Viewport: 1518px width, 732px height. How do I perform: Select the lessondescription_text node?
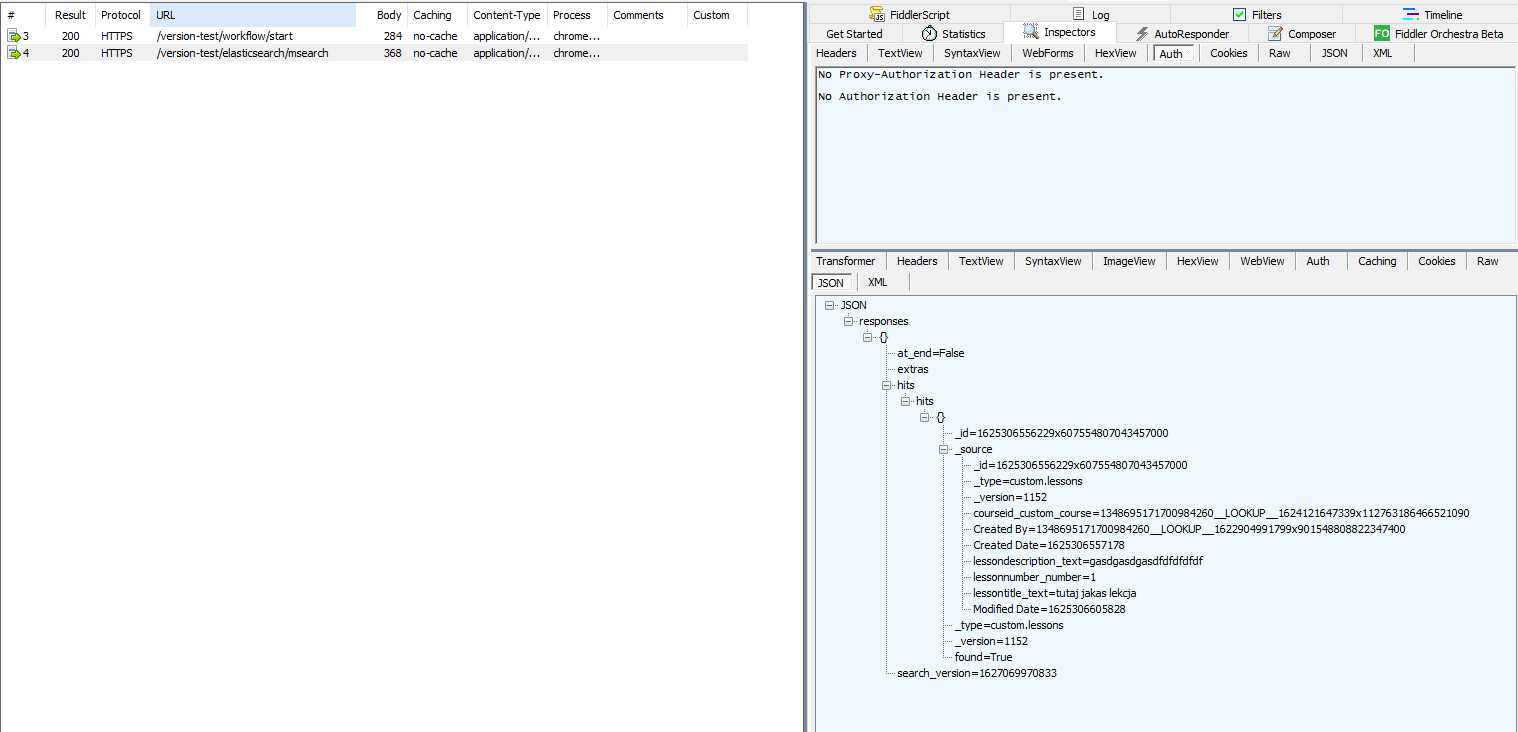click(1087, 561)
